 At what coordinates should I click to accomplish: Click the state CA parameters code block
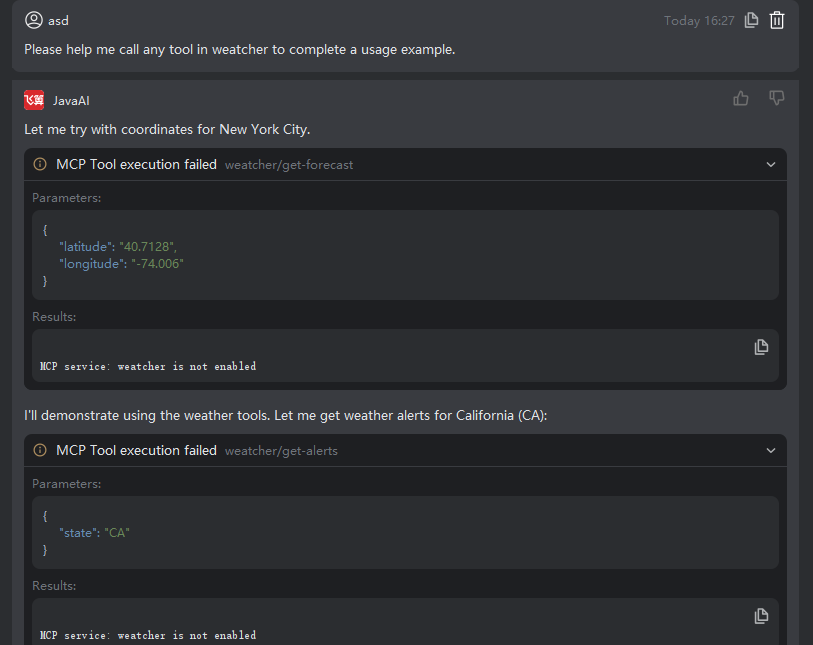[x=405, y=532]
